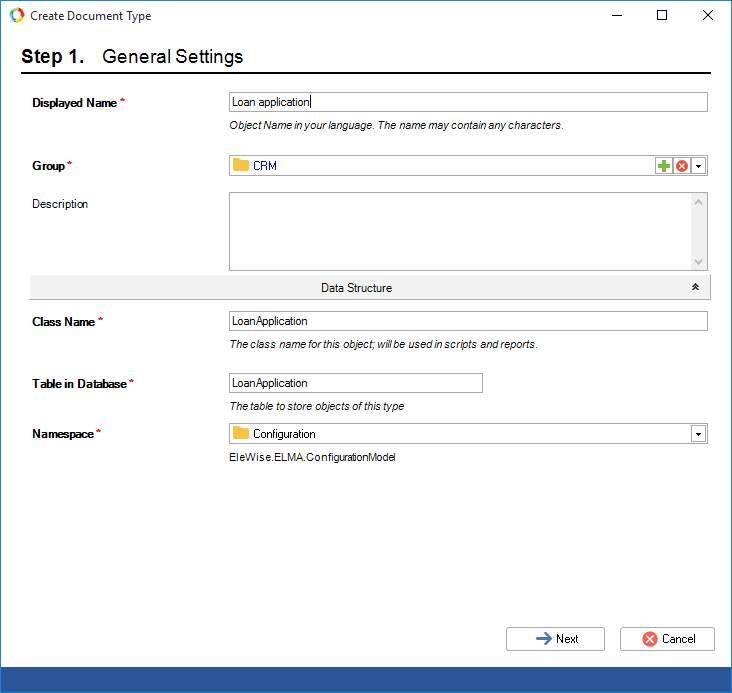The width and height of the screenshot is (732, 693).
Task: Collapse the Data Structure section chevron
Action: click(x=695, y=288)
